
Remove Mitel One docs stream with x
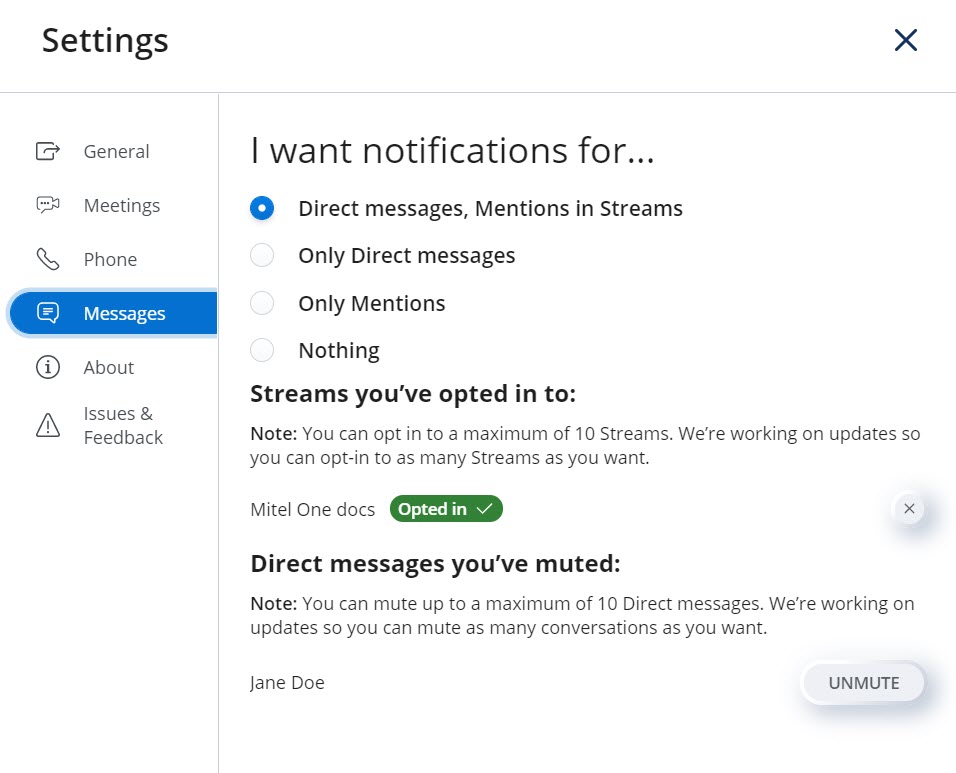coord(908,509)
